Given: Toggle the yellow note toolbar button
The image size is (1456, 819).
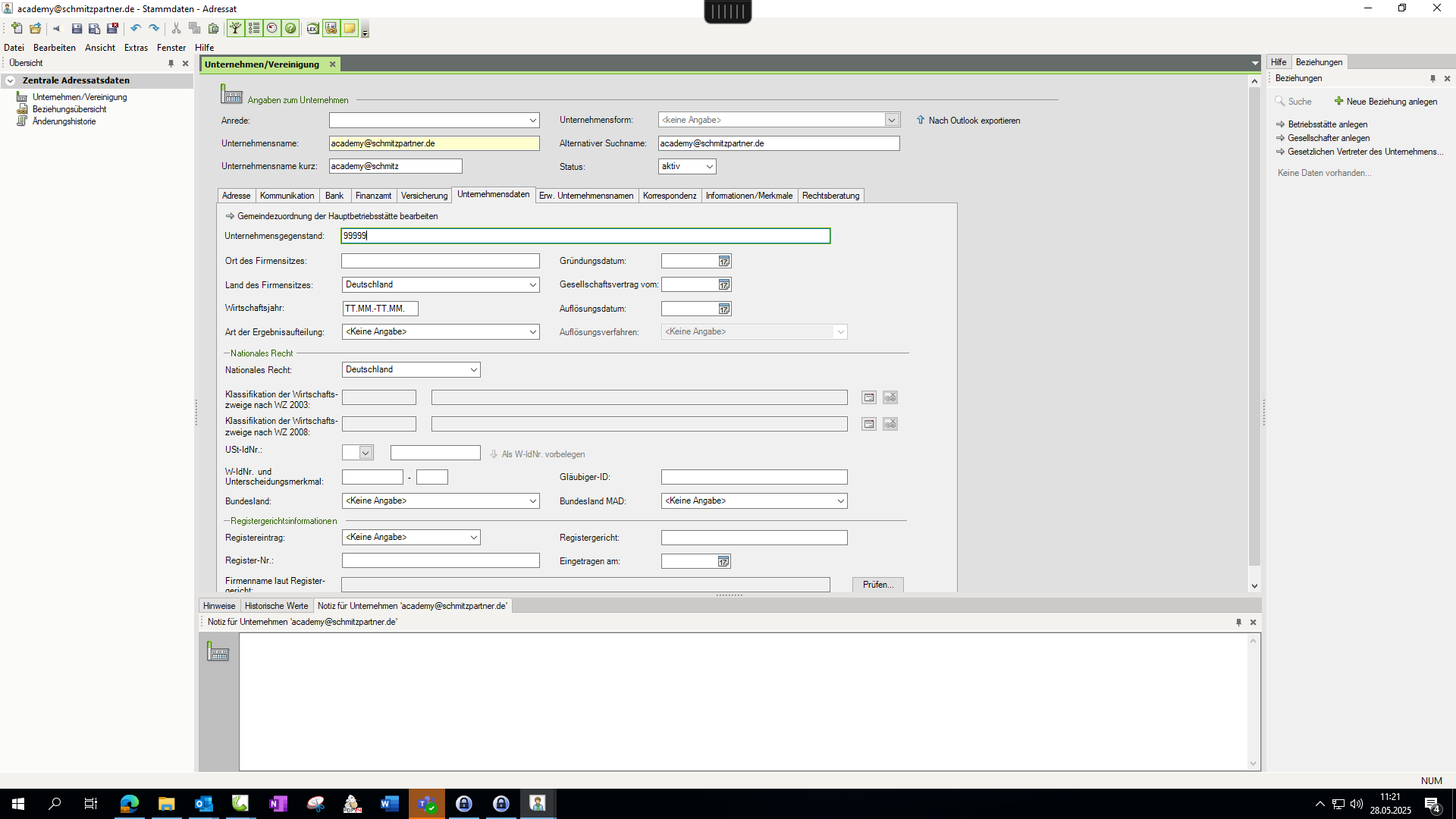Looking at the screenshot, I should coord(349,29).
